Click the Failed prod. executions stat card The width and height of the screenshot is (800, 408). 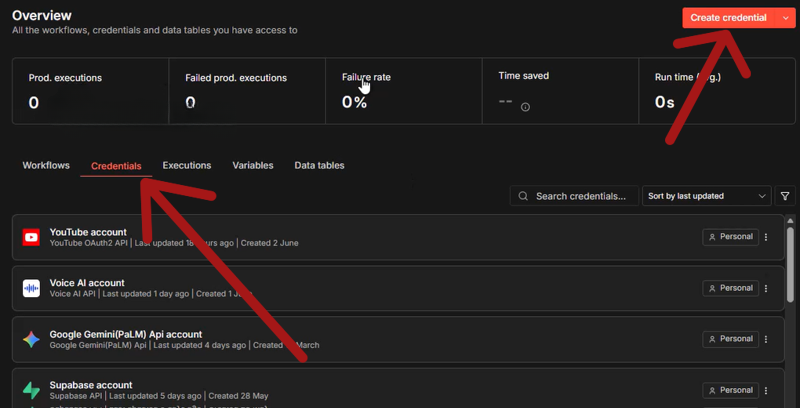[x=247, y=91]
